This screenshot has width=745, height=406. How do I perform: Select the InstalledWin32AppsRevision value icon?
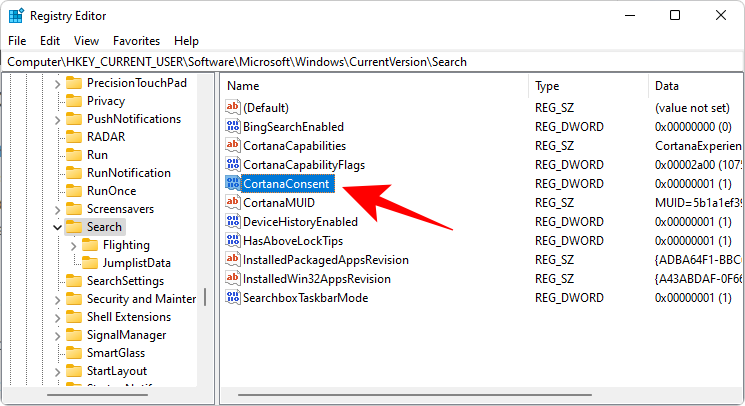233,279
